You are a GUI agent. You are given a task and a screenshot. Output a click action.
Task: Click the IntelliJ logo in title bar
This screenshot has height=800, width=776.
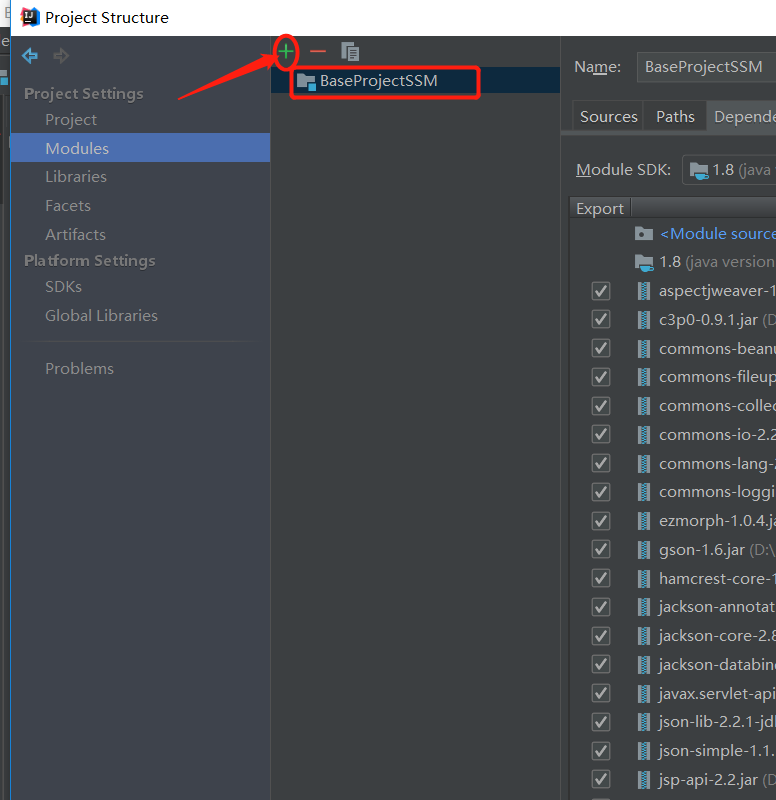tap(30, 17)
